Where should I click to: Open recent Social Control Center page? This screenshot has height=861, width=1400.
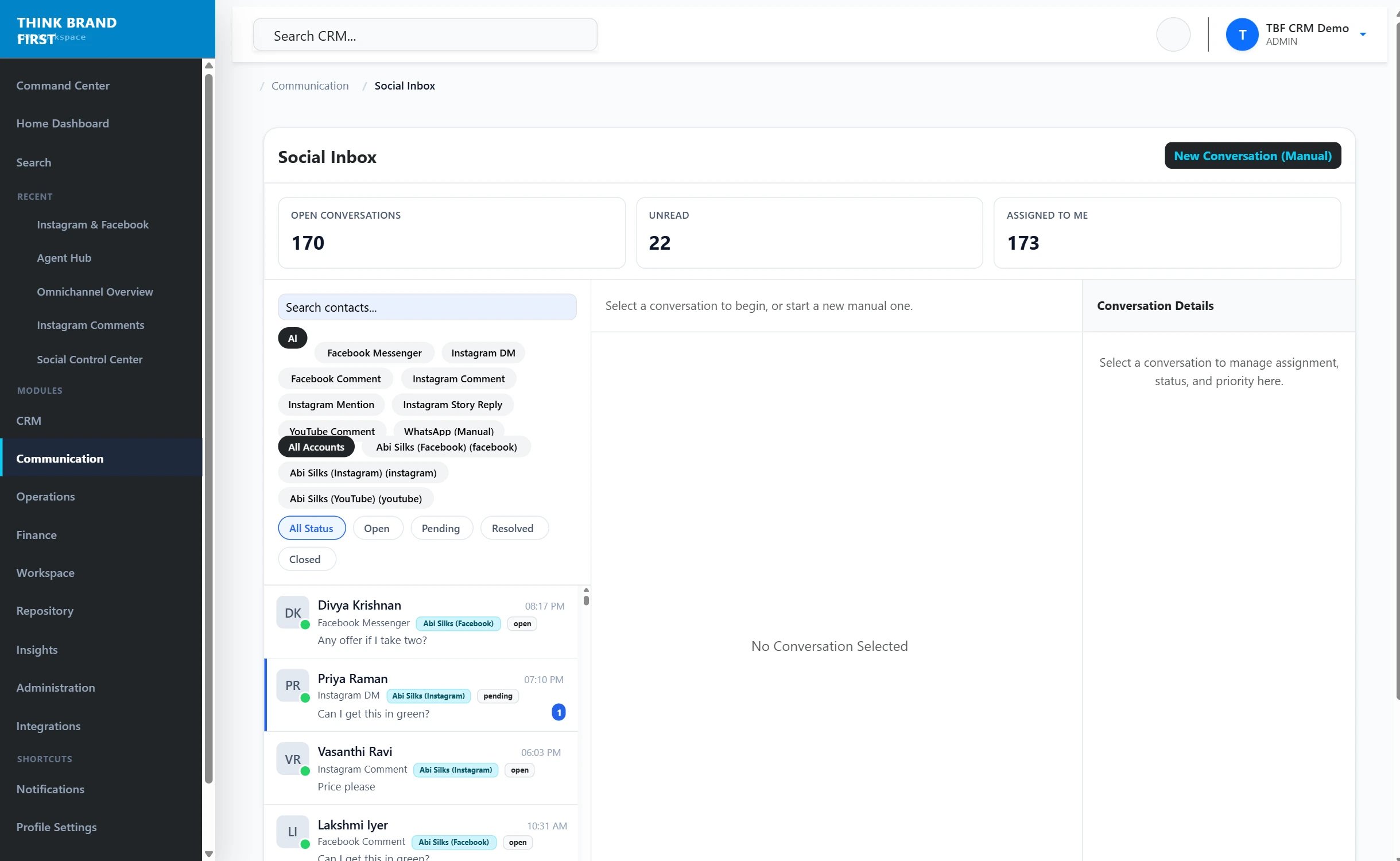pos(90,359)
